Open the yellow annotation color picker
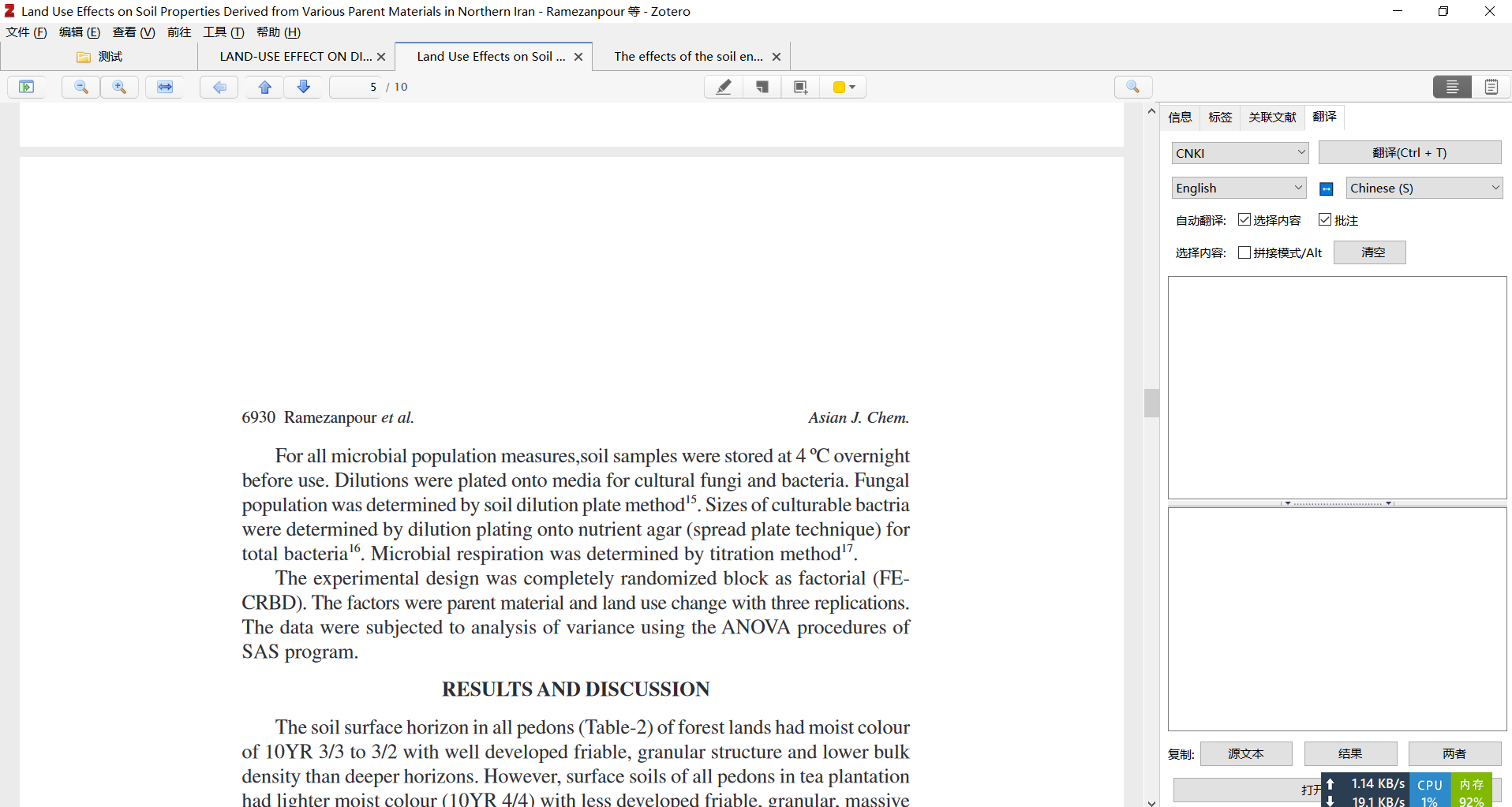Viewport: 1512px width, 807px height. pyautogui.click(x=844, y=87)
